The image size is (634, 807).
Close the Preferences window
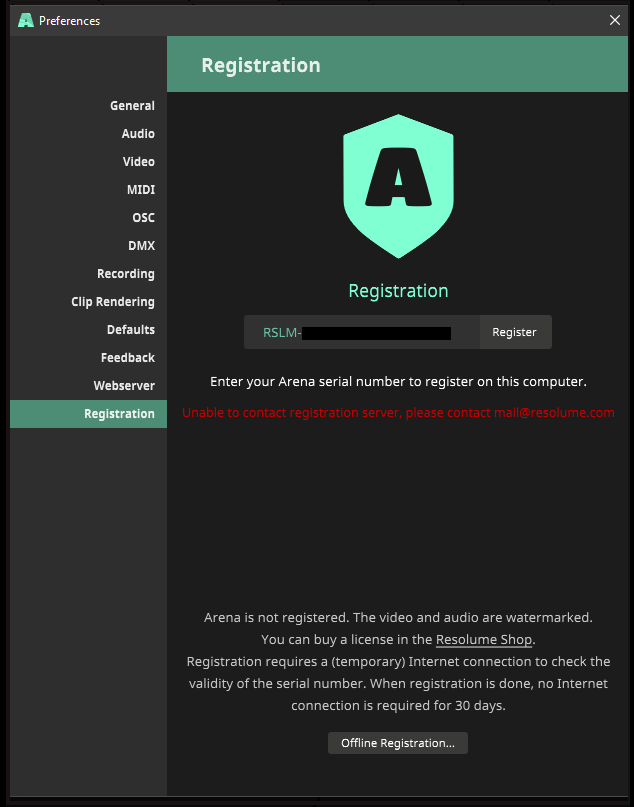tap(615, 20)
